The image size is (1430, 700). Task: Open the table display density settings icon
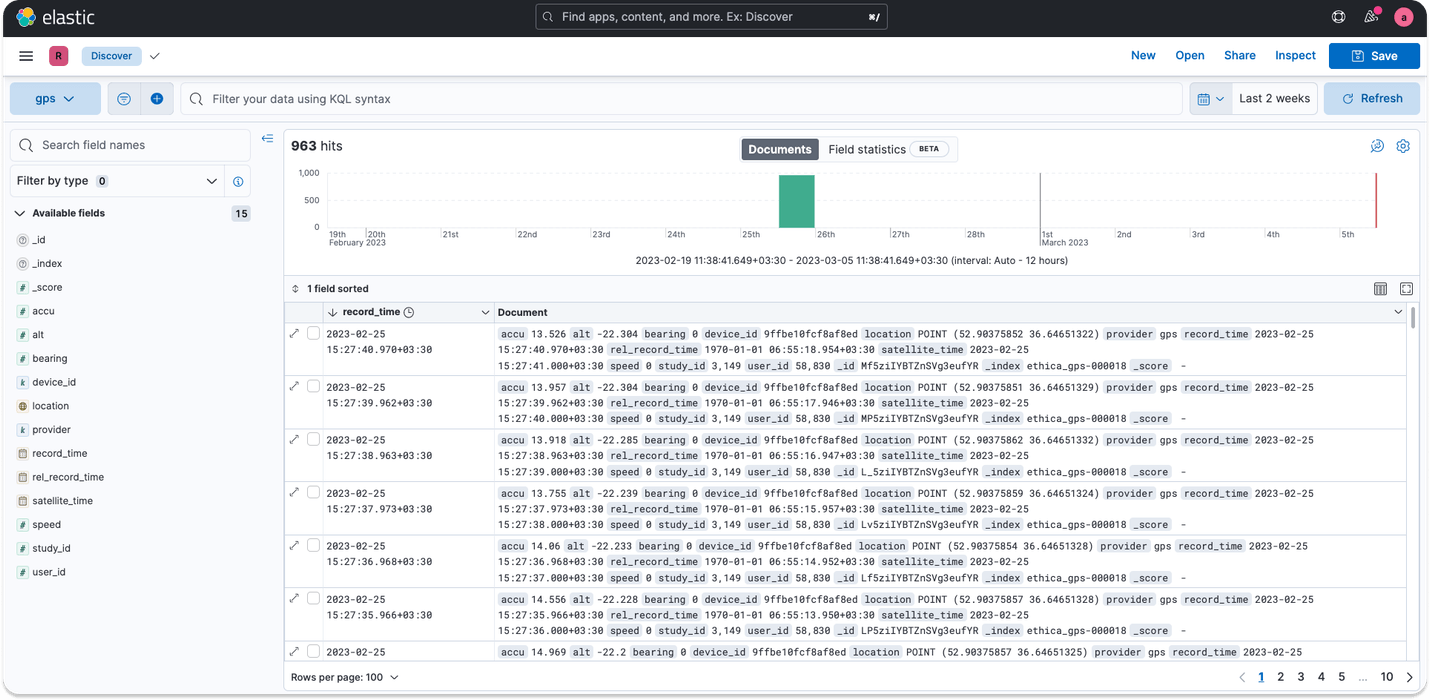tap(1380, 288)
